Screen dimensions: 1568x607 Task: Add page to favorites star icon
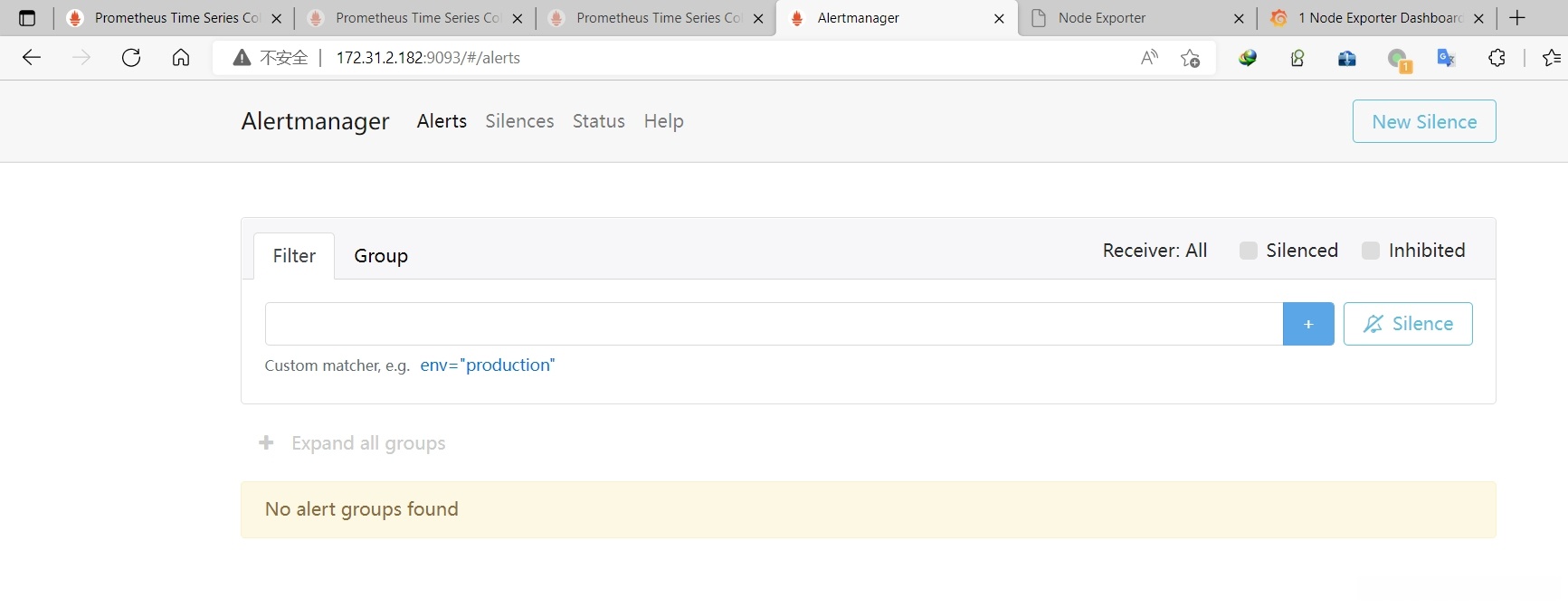click(1190, 58)
